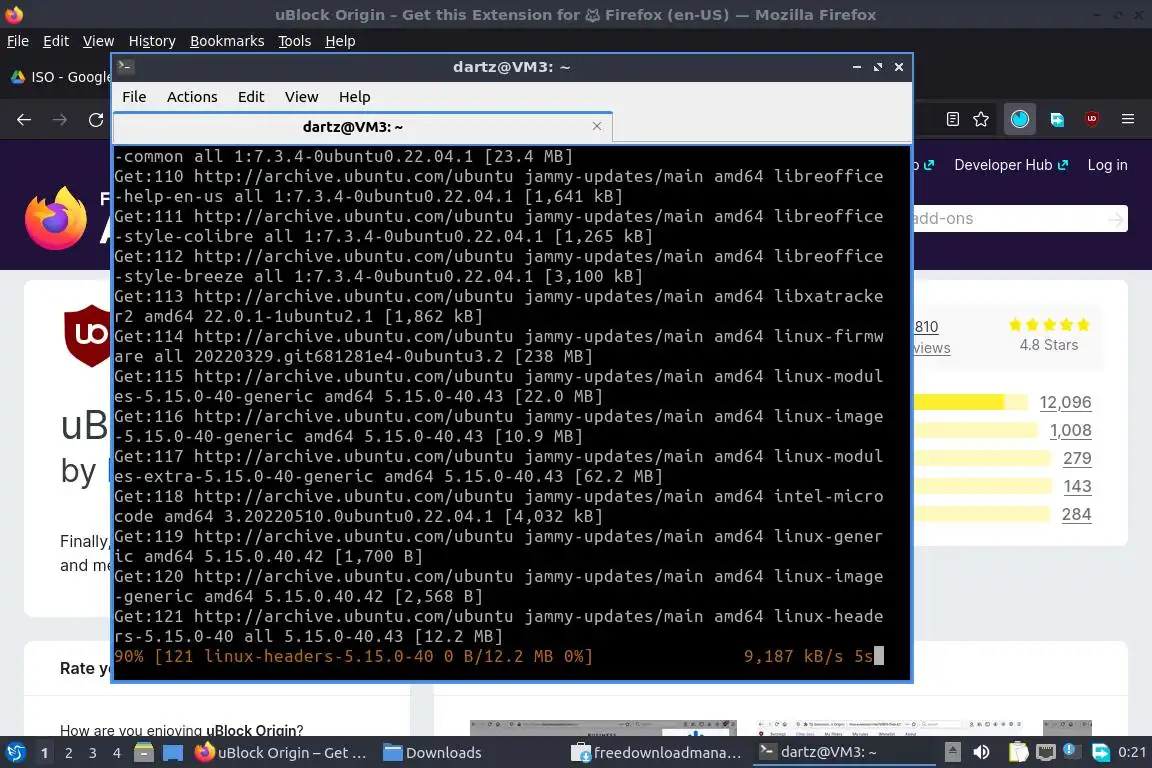Open the blue circular extension icon in Firefox
Image resolution: width=1152 pixels, height=768 pixels.
(1020, 119)
